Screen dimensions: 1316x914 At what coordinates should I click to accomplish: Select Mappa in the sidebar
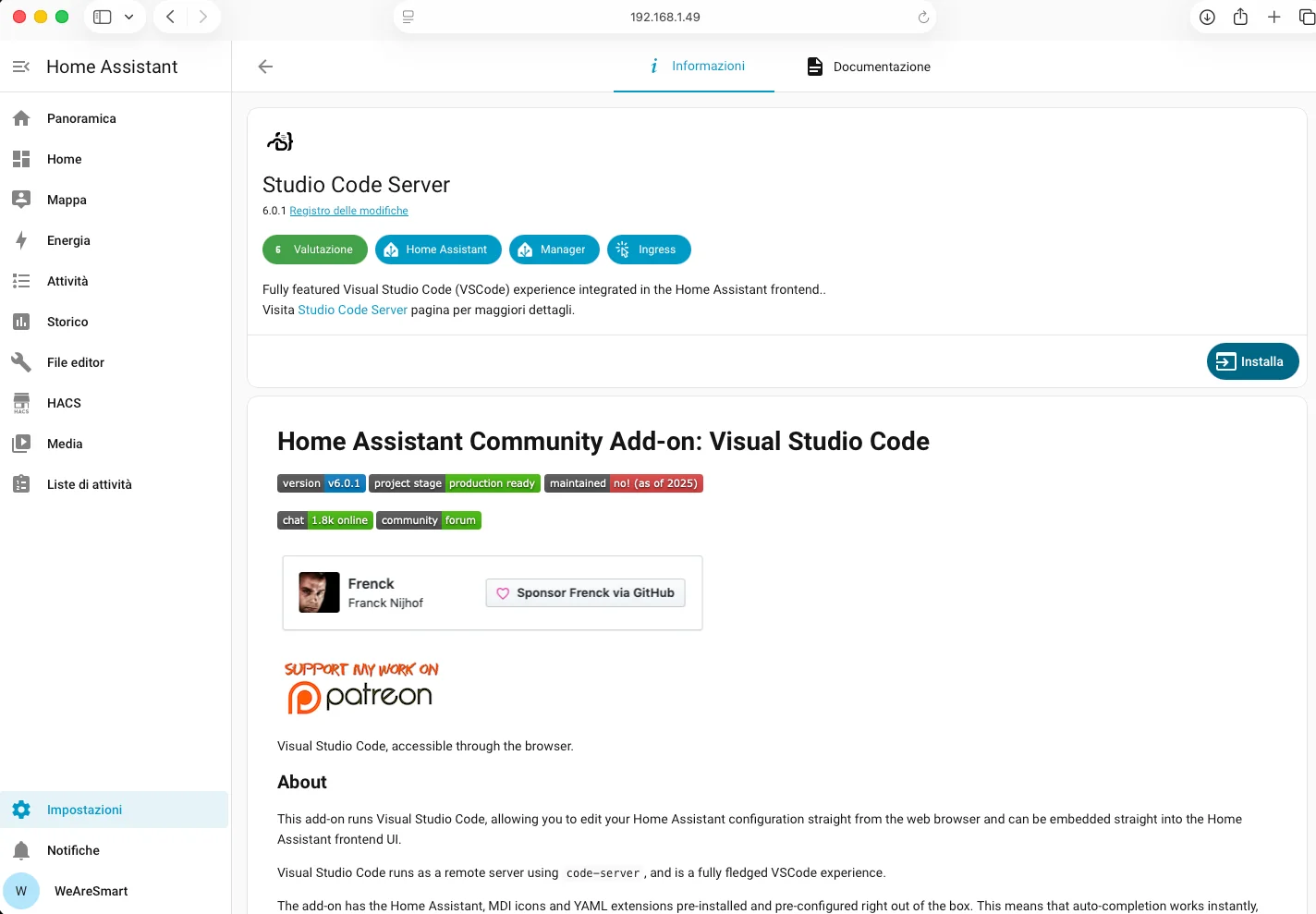pos(67,200)
